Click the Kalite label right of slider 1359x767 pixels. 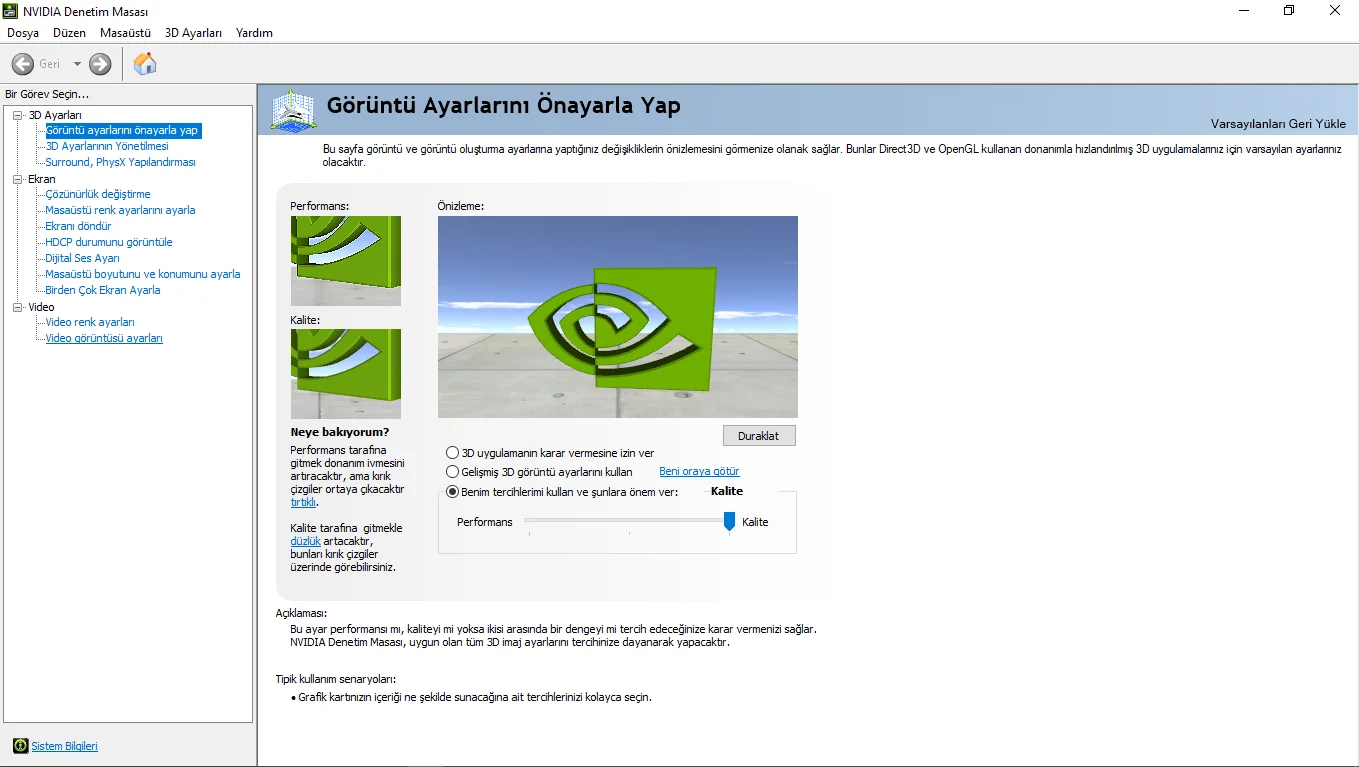coord(755,522)
